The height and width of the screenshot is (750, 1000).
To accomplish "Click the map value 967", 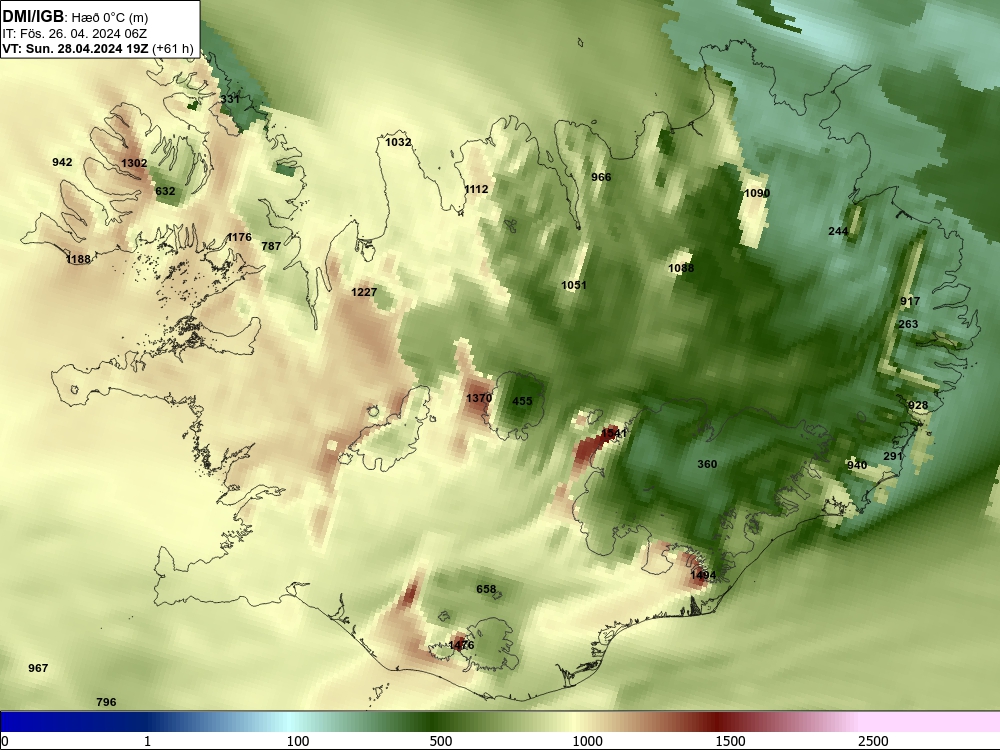I will click(38, 668).
